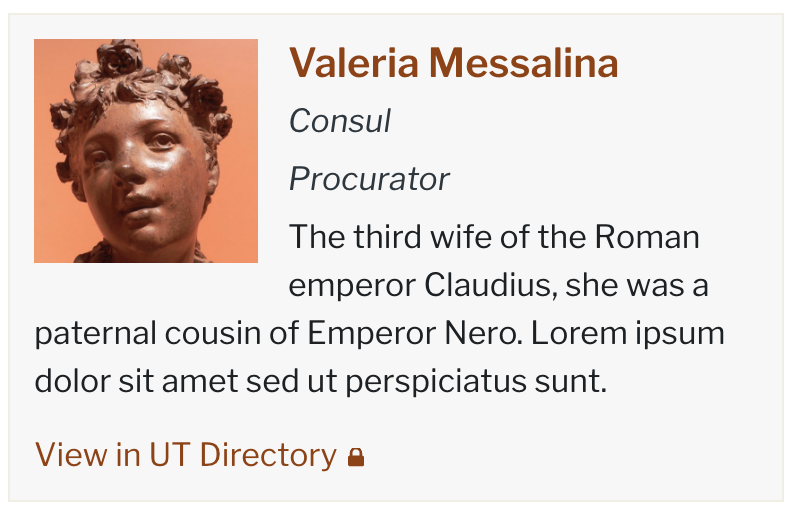Click the word Directory in bottom link
794x512 pixels.
point(268,455)
